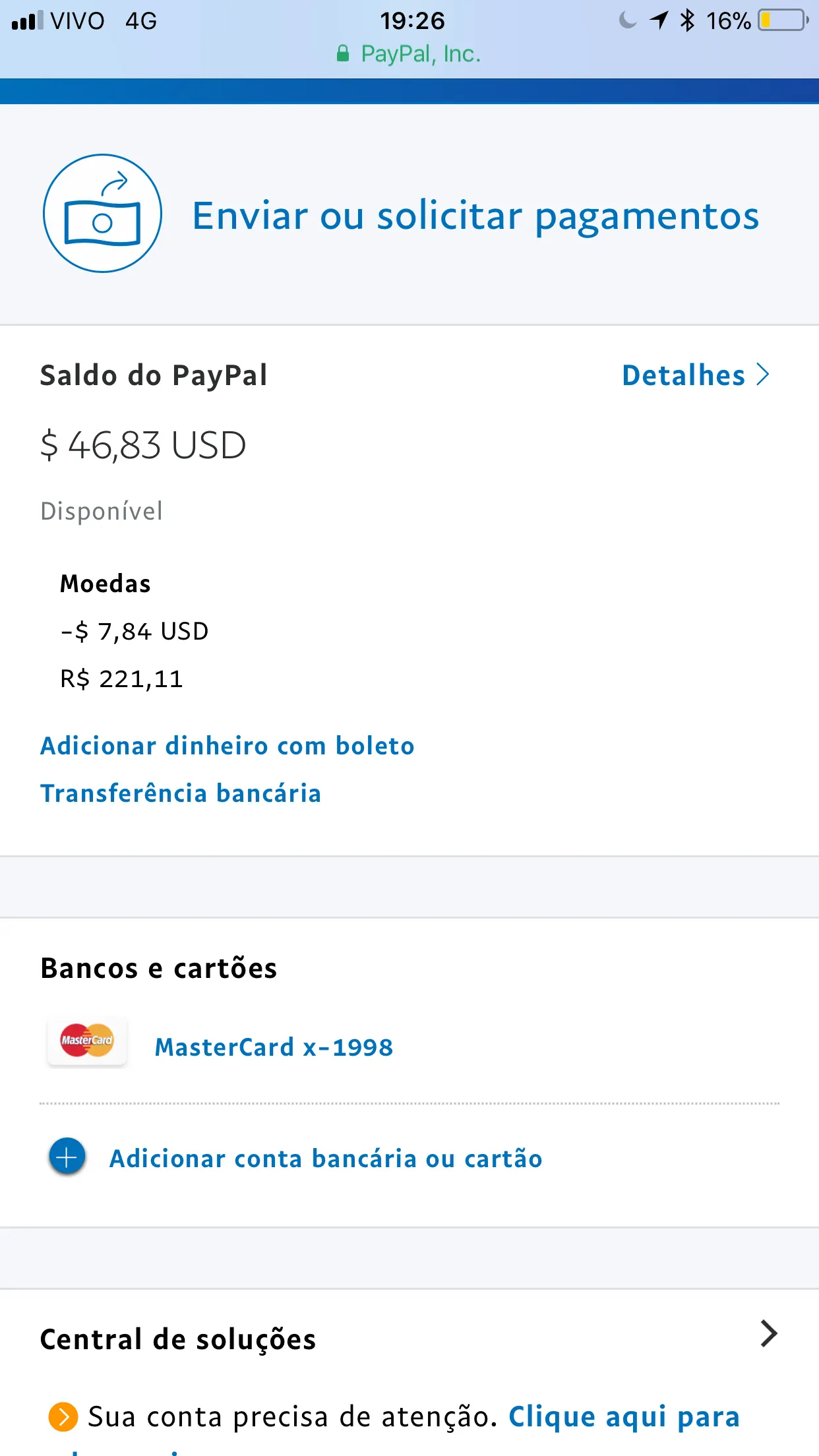
Task: Tap the MasterCard logo icon
Action: pos(87,1041)
